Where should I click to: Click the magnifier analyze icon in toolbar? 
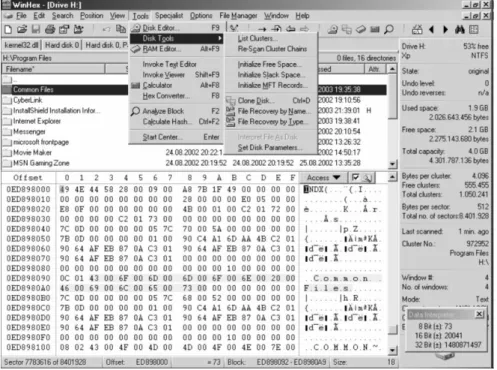389,30
